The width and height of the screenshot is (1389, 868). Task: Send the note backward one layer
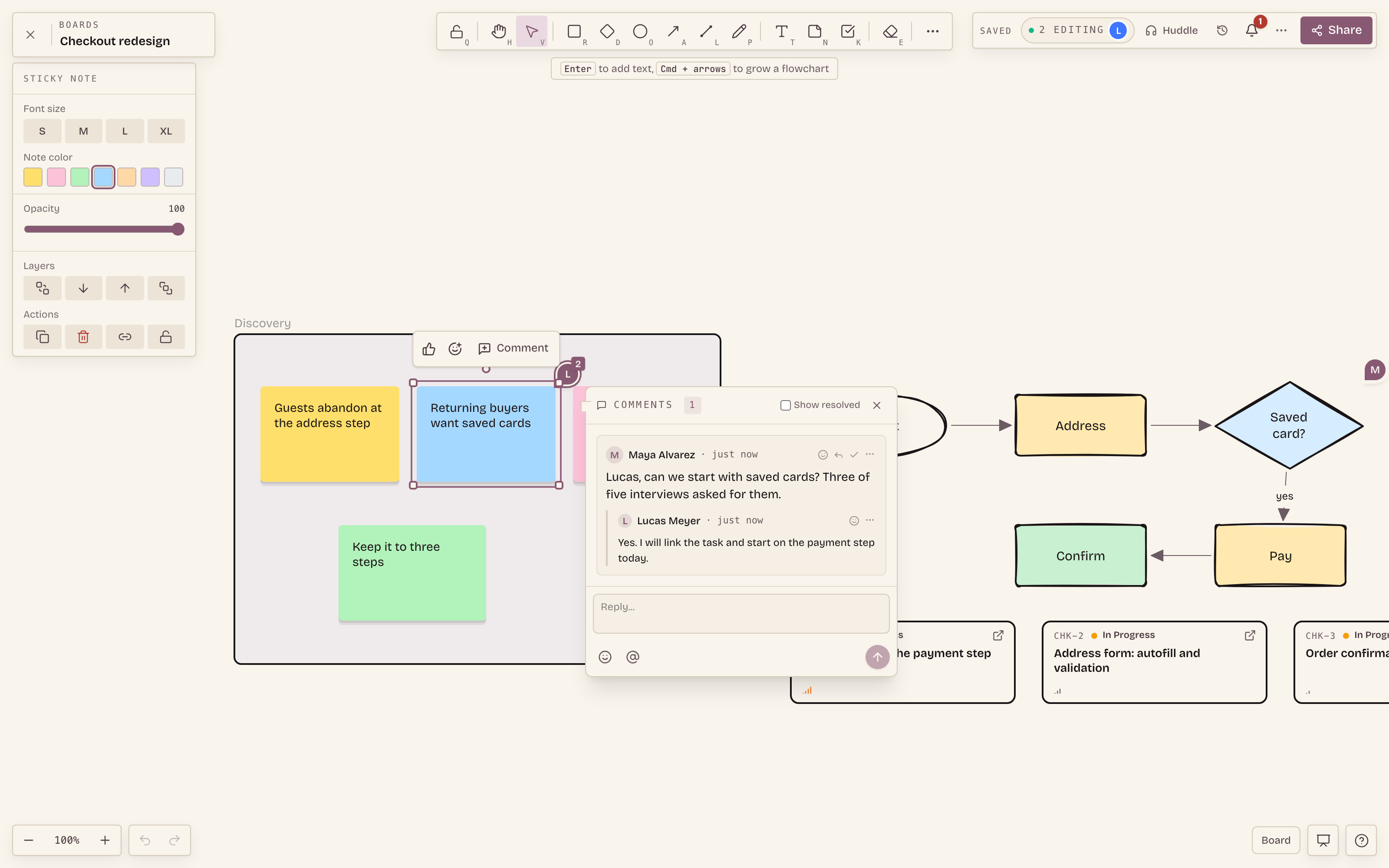[83, 288]
